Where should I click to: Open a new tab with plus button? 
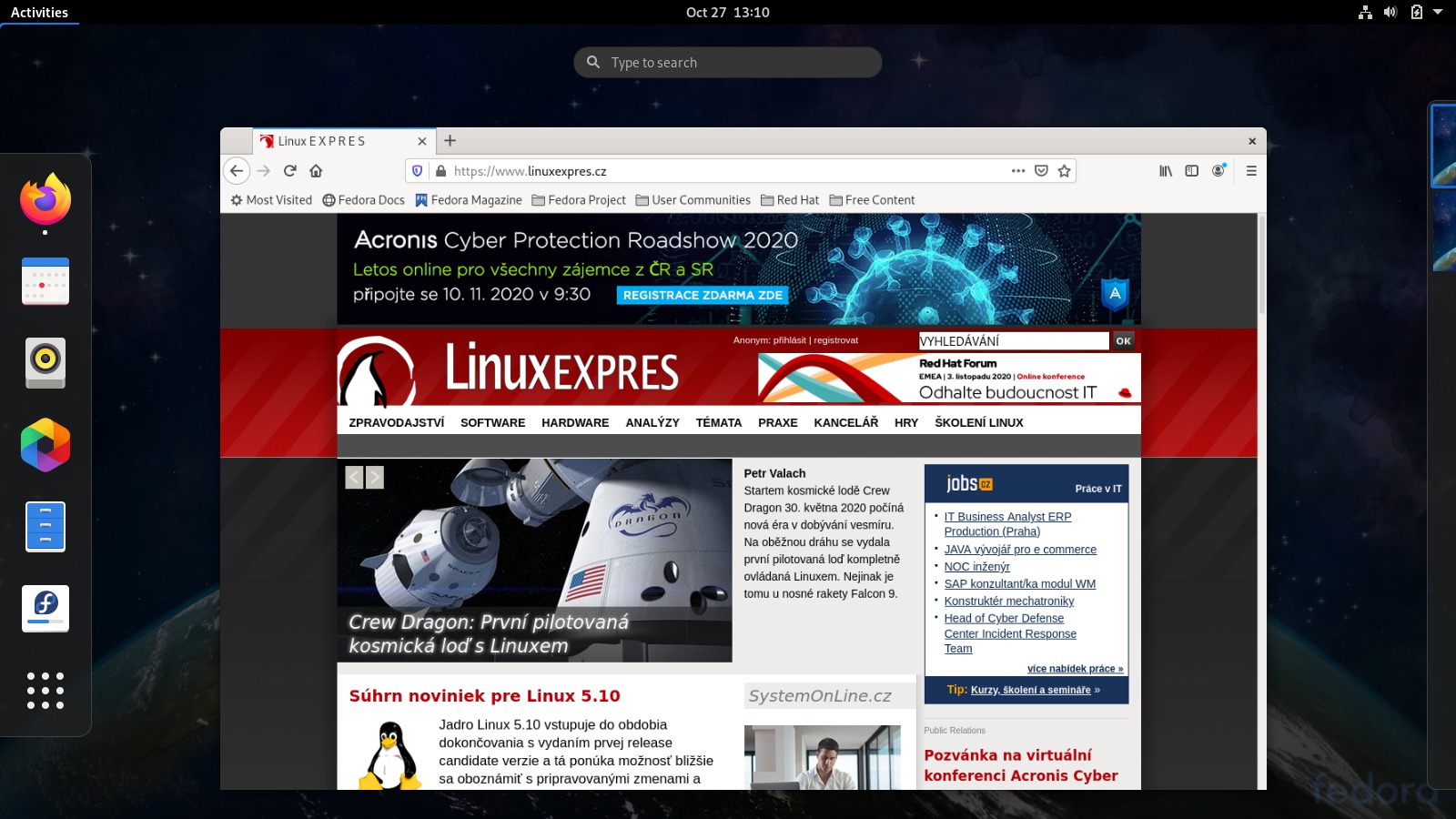click(450, 141)
